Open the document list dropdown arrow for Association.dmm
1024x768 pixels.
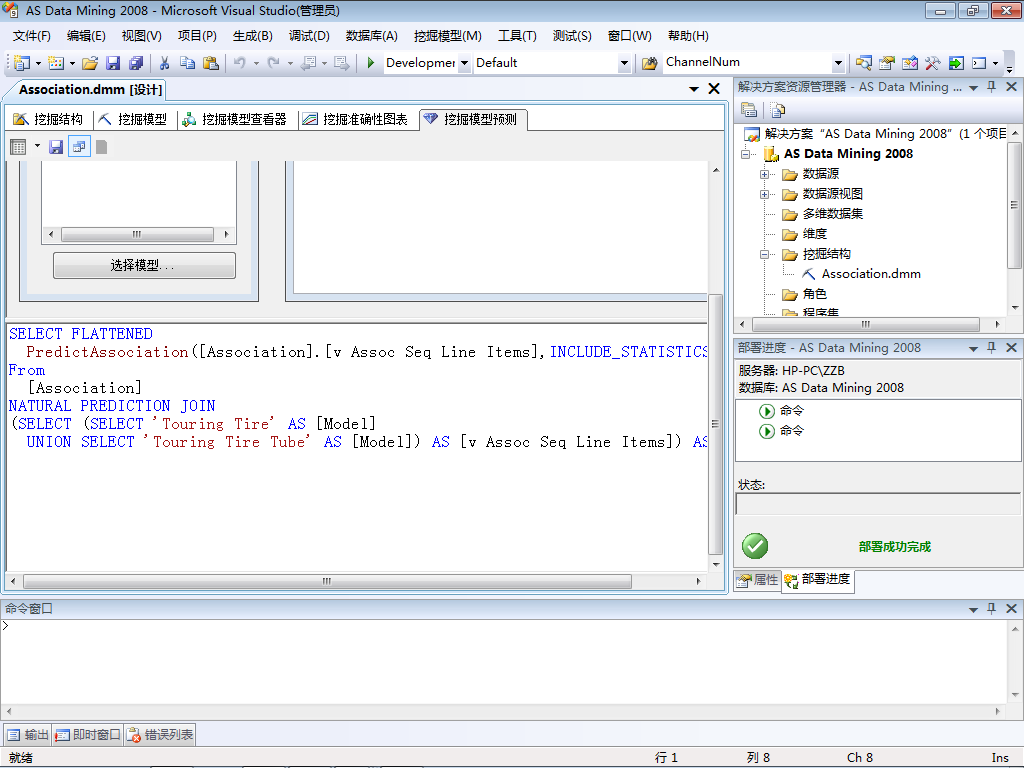[x=694, y=89]
